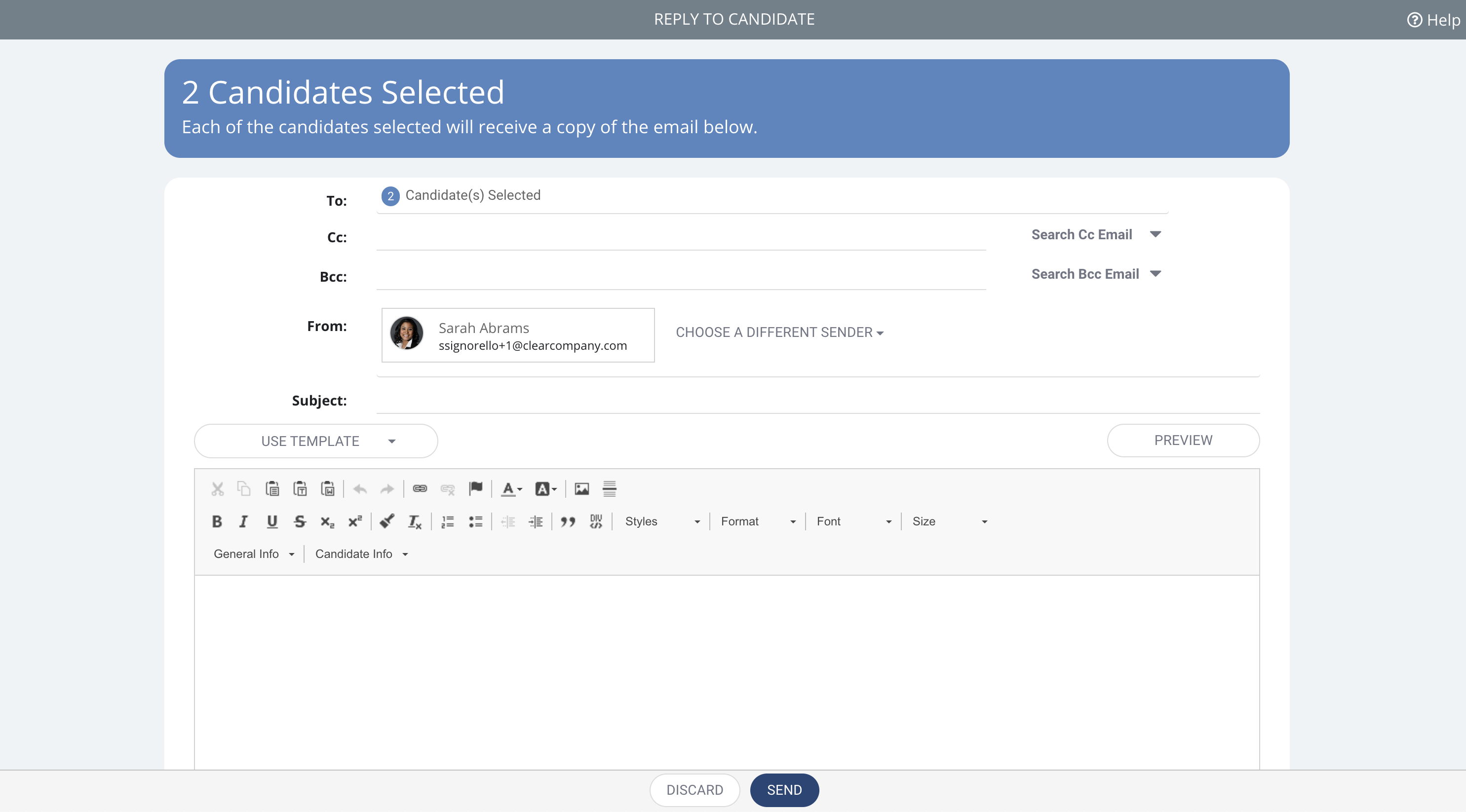Click the Paste icon in the editor
This screenshot has width=1466, height=812.
272,489
